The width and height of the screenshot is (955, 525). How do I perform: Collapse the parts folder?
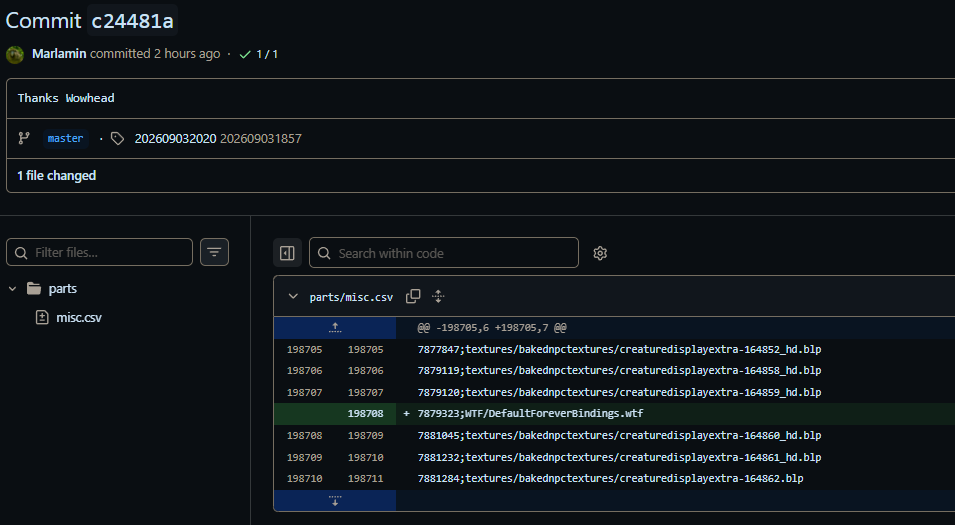tap(12, 289)
